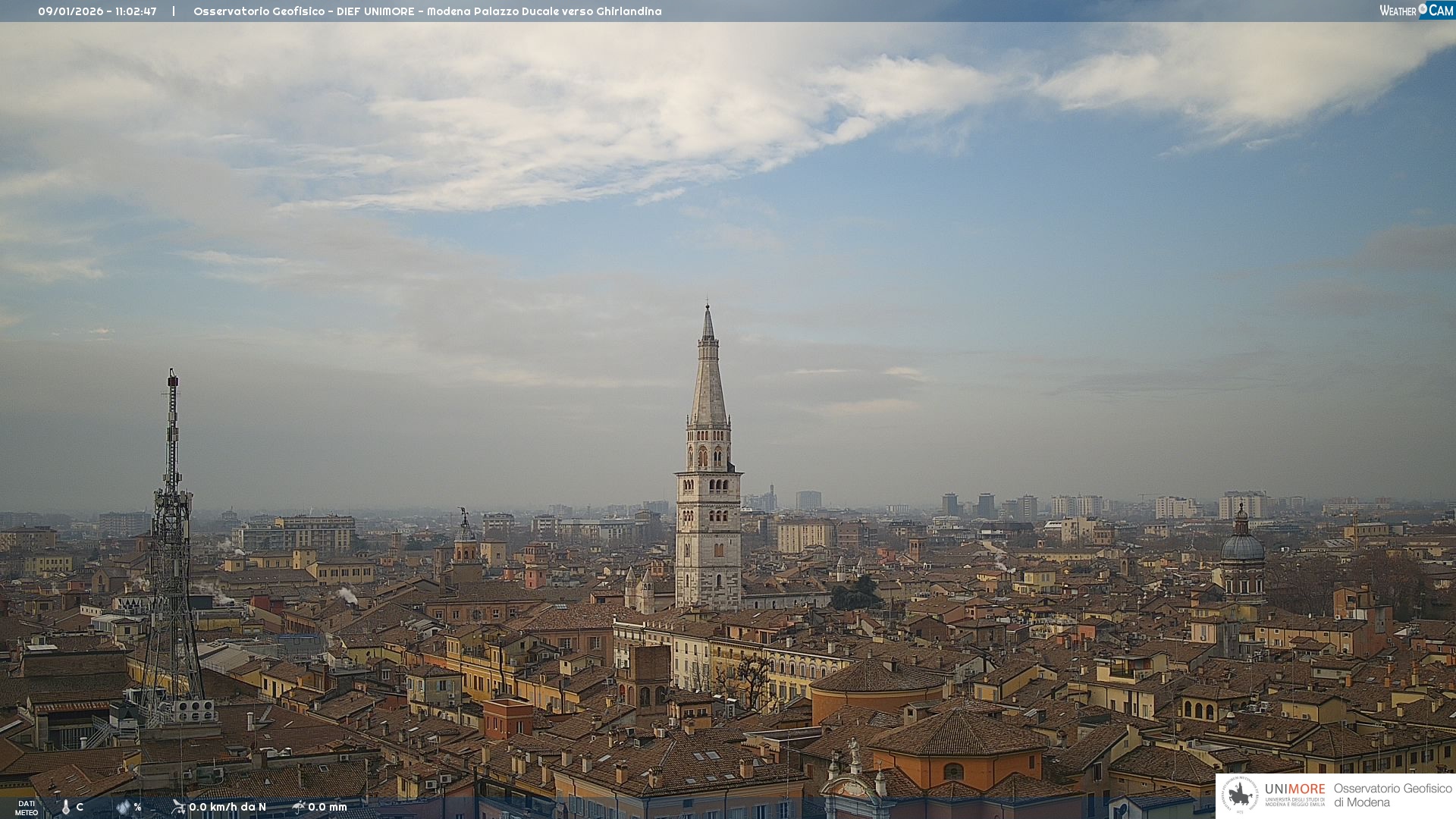The image size is (1456, 819).
Task: Click the UNIMORE university name text
Action: point(1294,789)
